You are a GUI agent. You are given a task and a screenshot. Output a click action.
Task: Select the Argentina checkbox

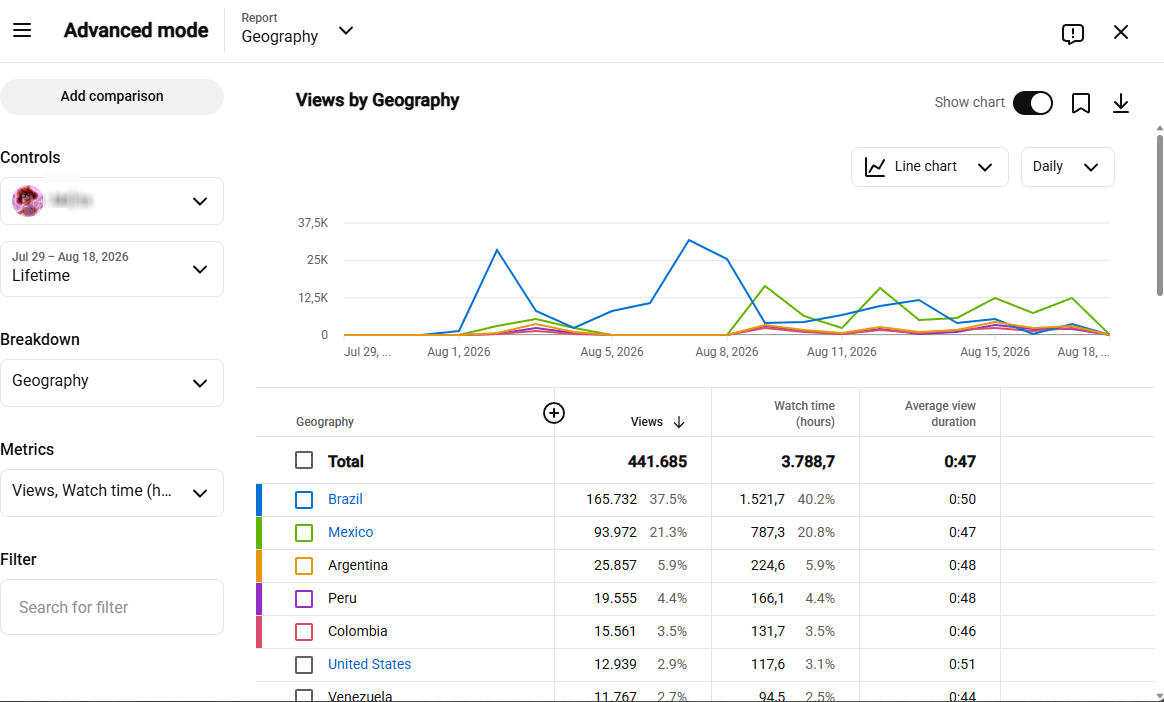pos(304,565)
